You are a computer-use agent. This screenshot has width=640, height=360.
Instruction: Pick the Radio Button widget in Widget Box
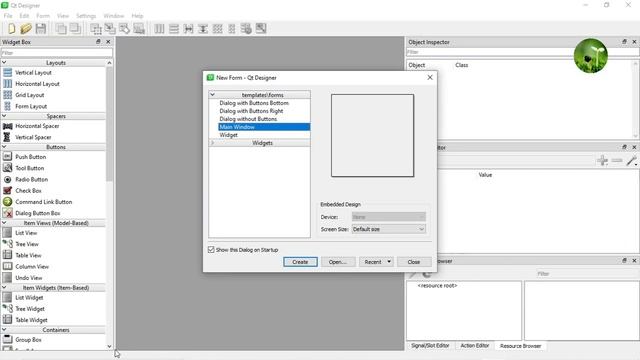click(x=31, y=179)
